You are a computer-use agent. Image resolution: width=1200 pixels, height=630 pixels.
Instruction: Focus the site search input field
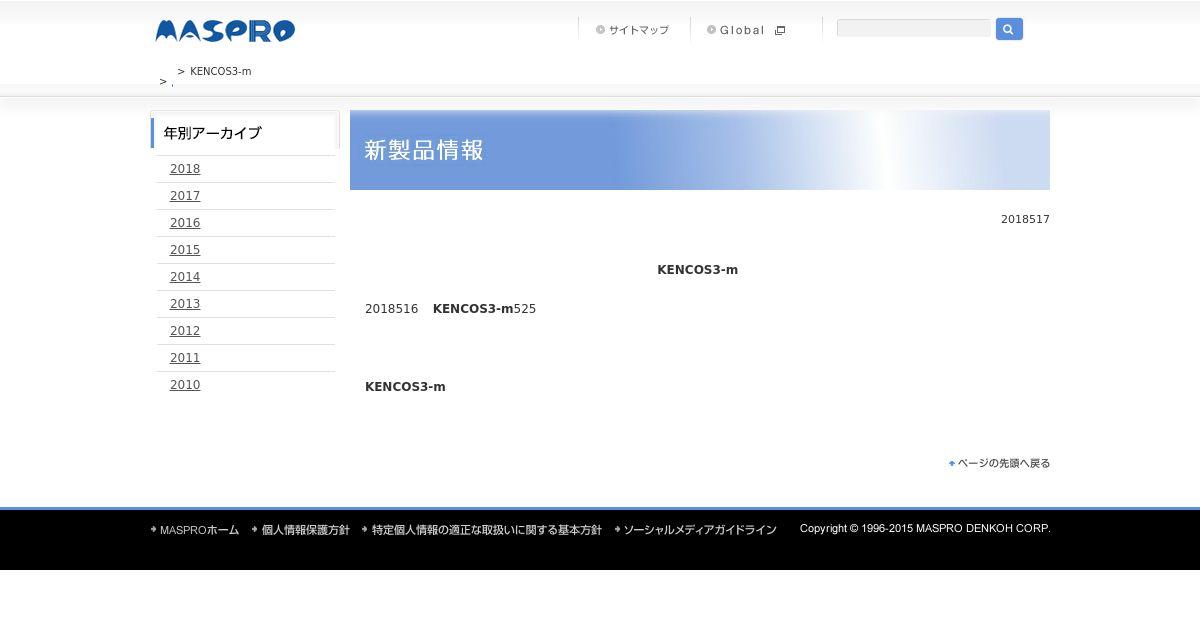[x=913, y=28]
